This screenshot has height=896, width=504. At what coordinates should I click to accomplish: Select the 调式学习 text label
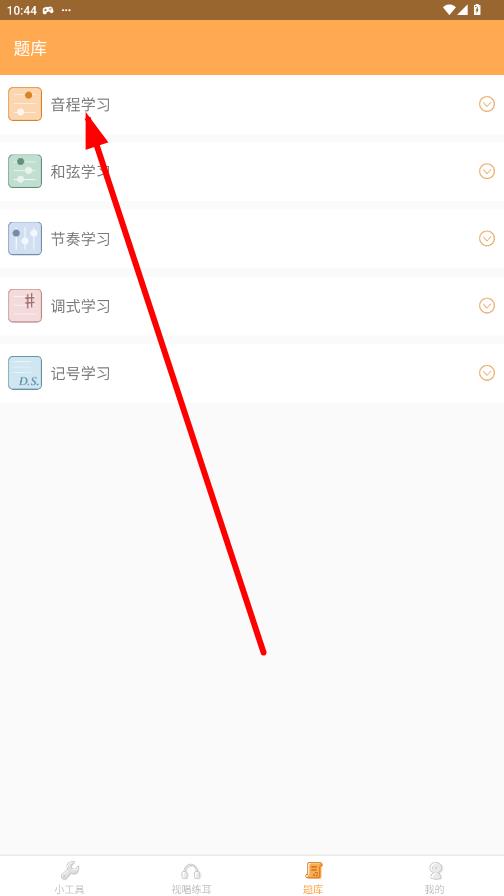tap(81, 306)
